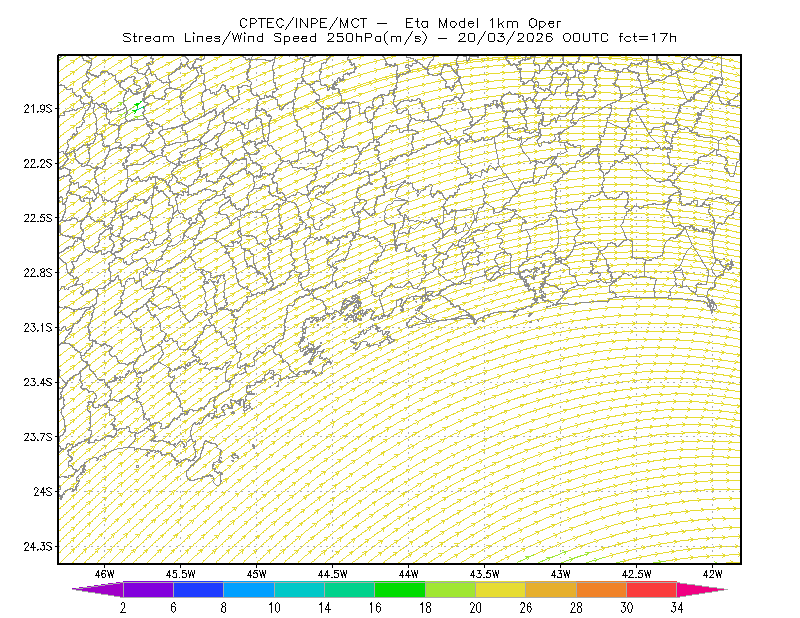
Task: Click the red 30–34 legend swatch
Action: pyautogui.click(x=652, y=589)
